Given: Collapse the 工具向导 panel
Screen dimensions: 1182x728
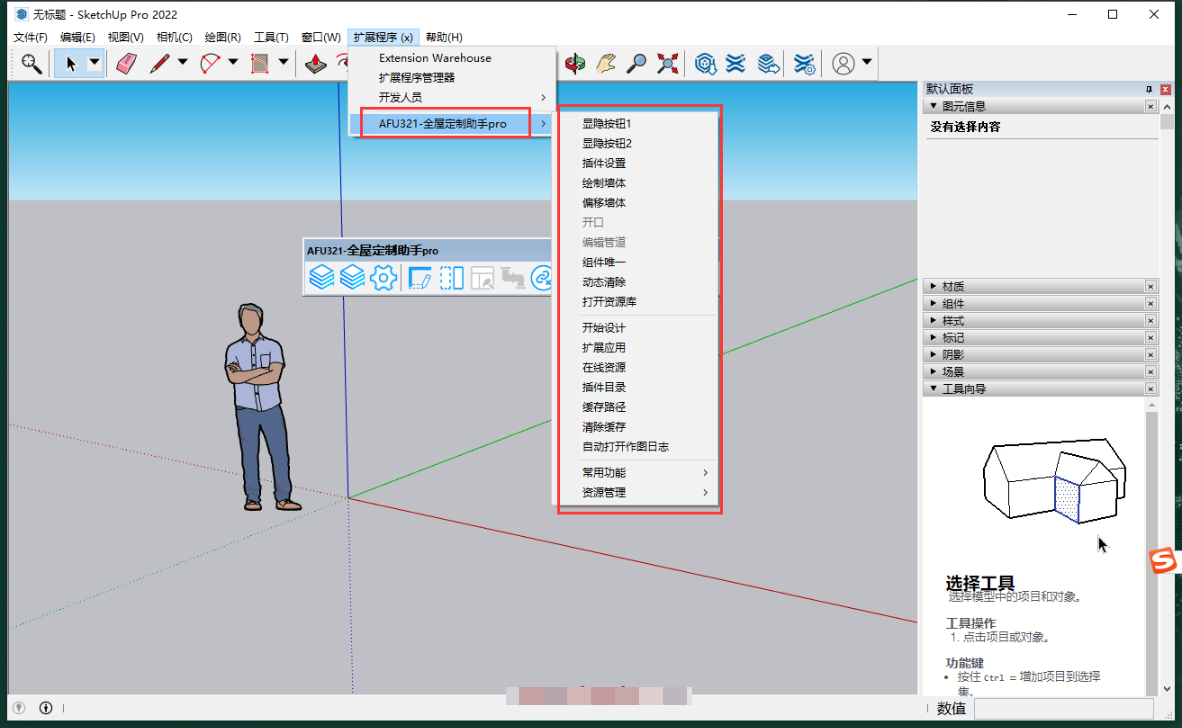Looking at the screenshot, I should [x=933, y=389].
